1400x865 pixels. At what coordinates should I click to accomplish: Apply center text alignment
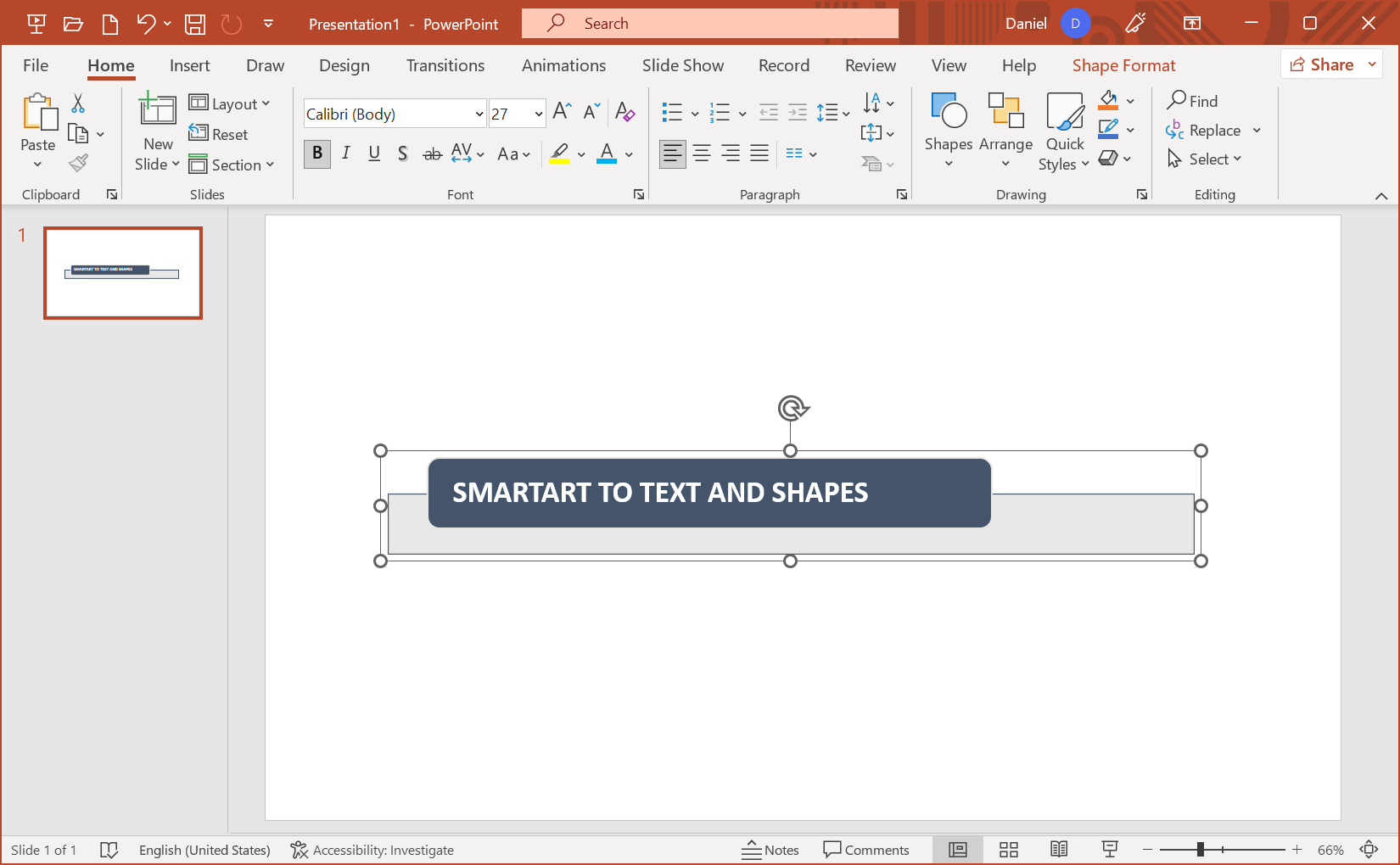point(702,153)
